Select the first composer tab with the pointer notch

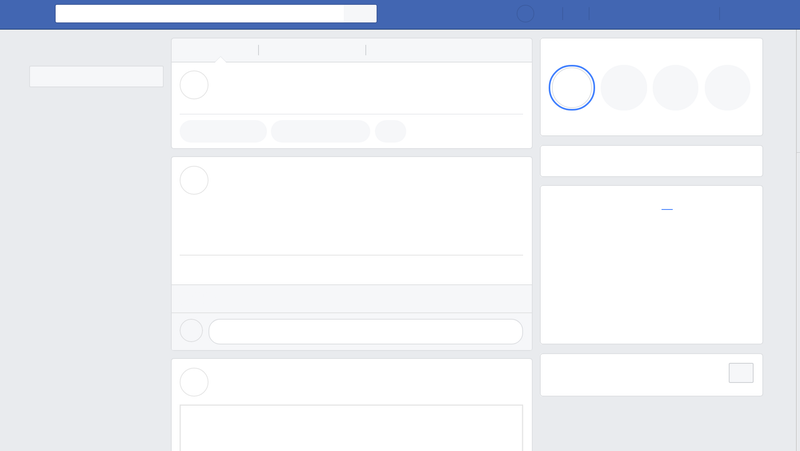(x=215, y=50)
